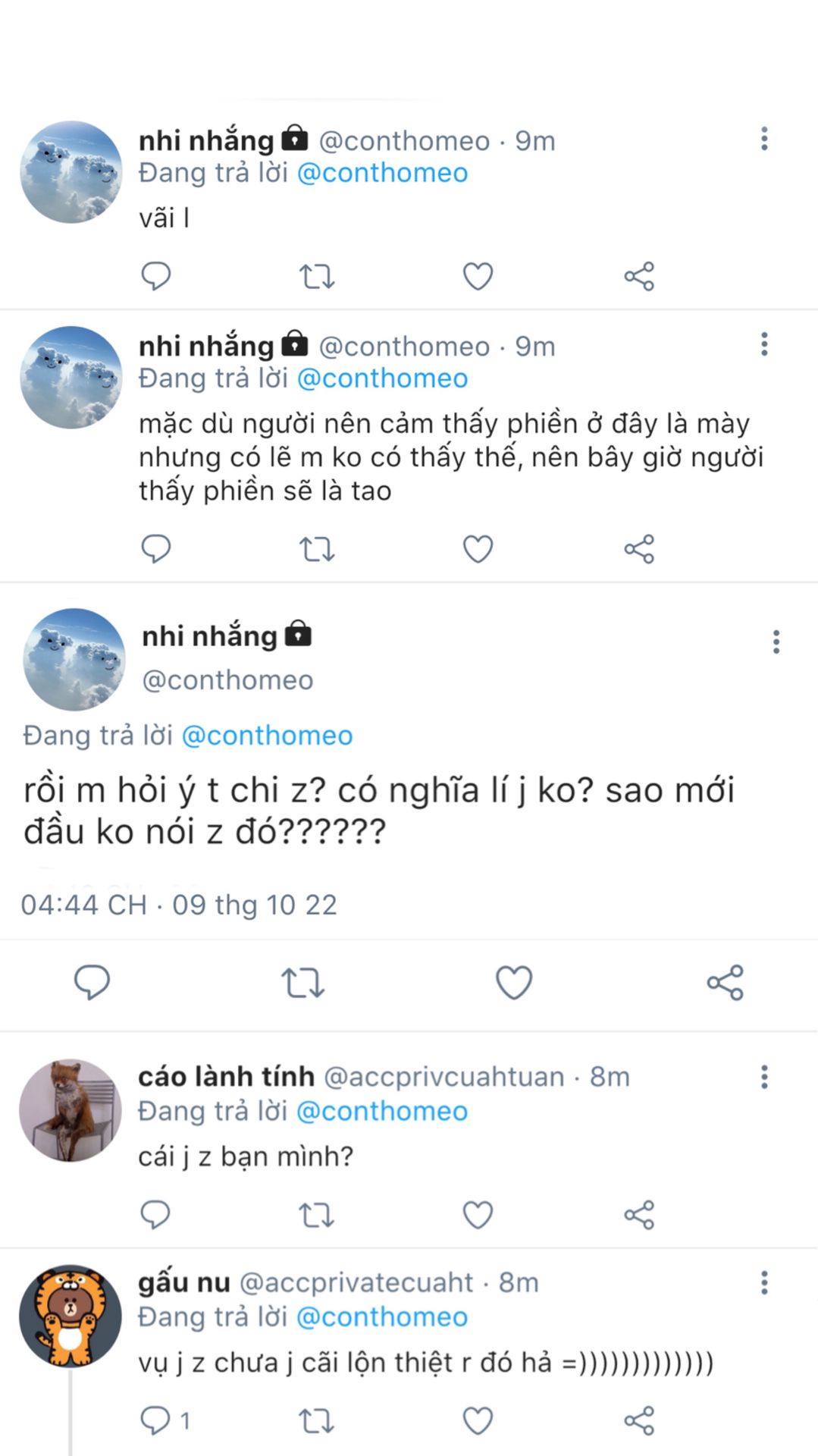The image size is (818, 1456).
Task: Reply to "cái j z bạn mình?" tweet
Action: click(x=156, y=1215)
